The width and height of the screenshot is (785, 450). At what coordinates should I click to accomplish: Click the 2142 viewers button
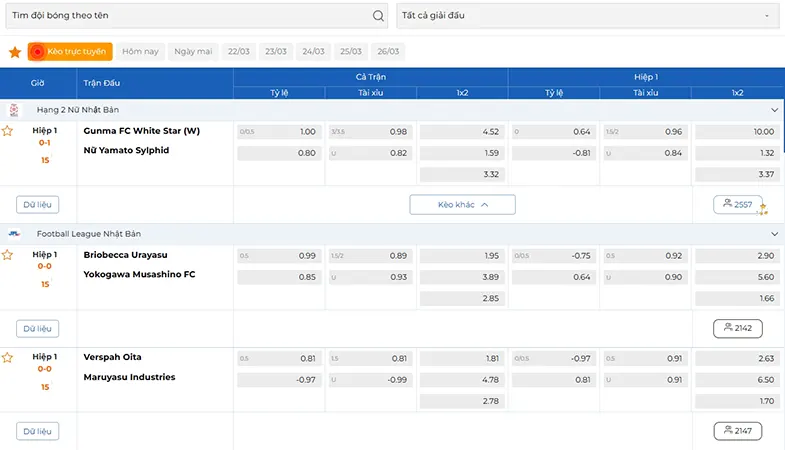tap(737, 328)
